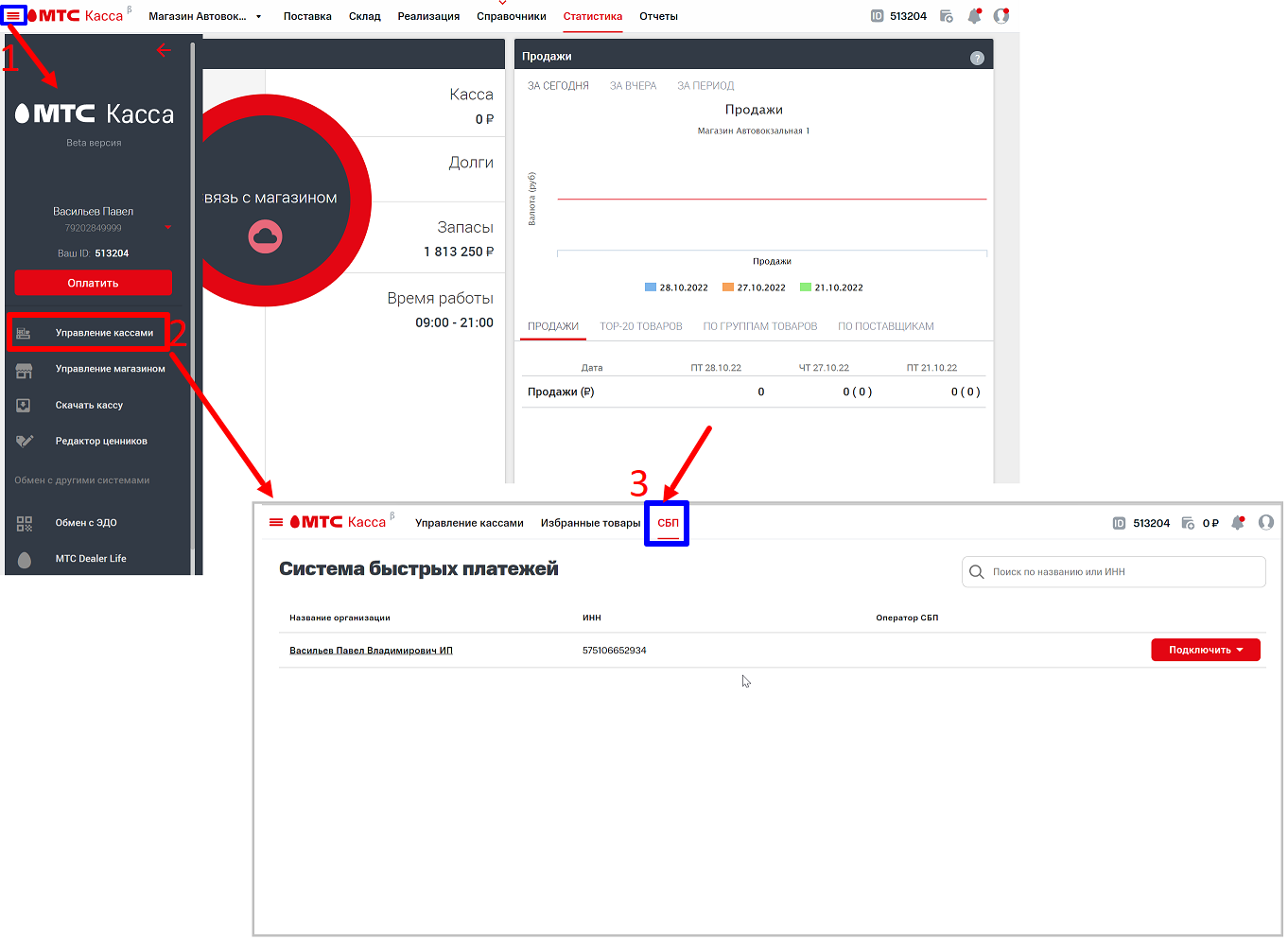Click Ваш ID 513204 in sidebar

click(x=93, y=253)
